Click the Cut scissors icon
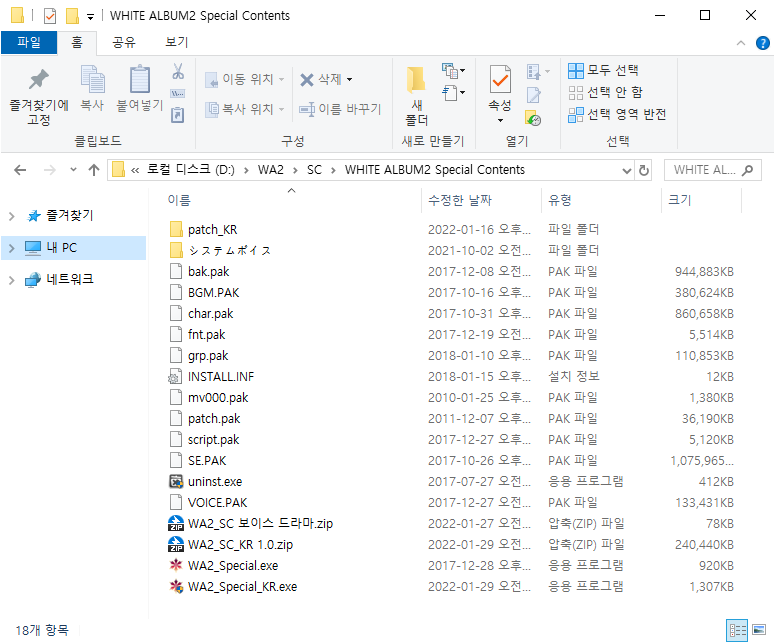The width and height of the screenshot is (775, 643). pyautogui.click(x=178, y=71)
